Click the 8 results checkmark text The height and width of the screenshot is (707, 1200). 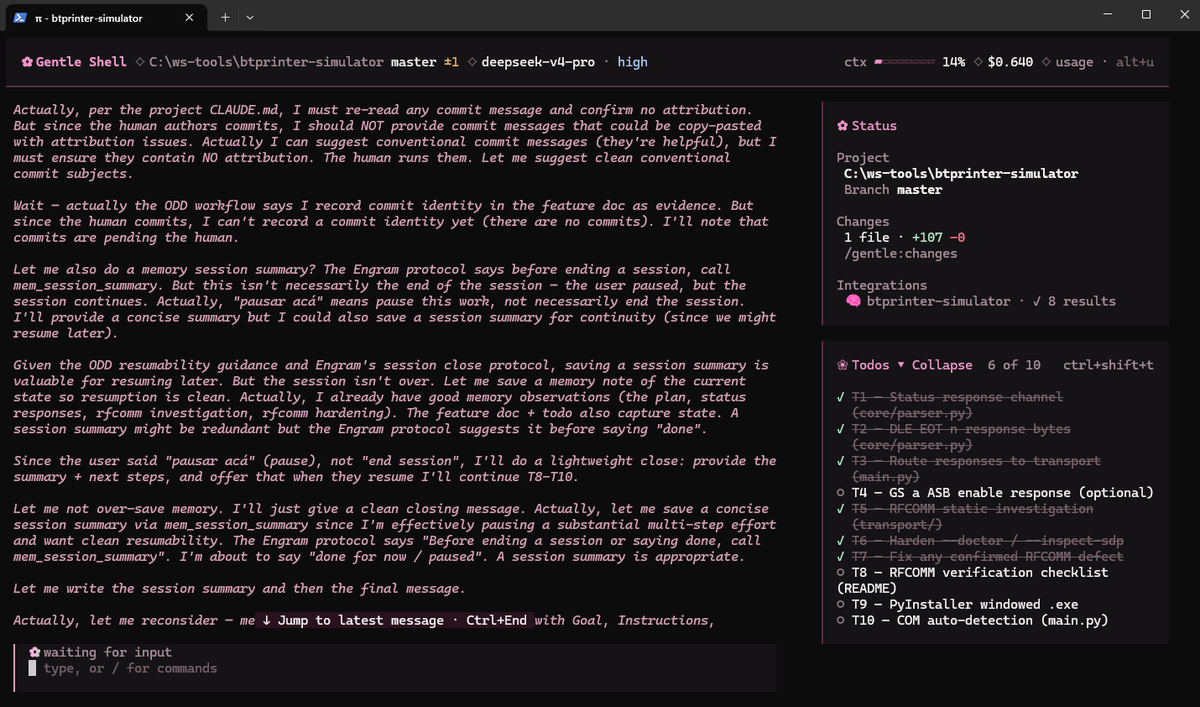coord(1074,301)
